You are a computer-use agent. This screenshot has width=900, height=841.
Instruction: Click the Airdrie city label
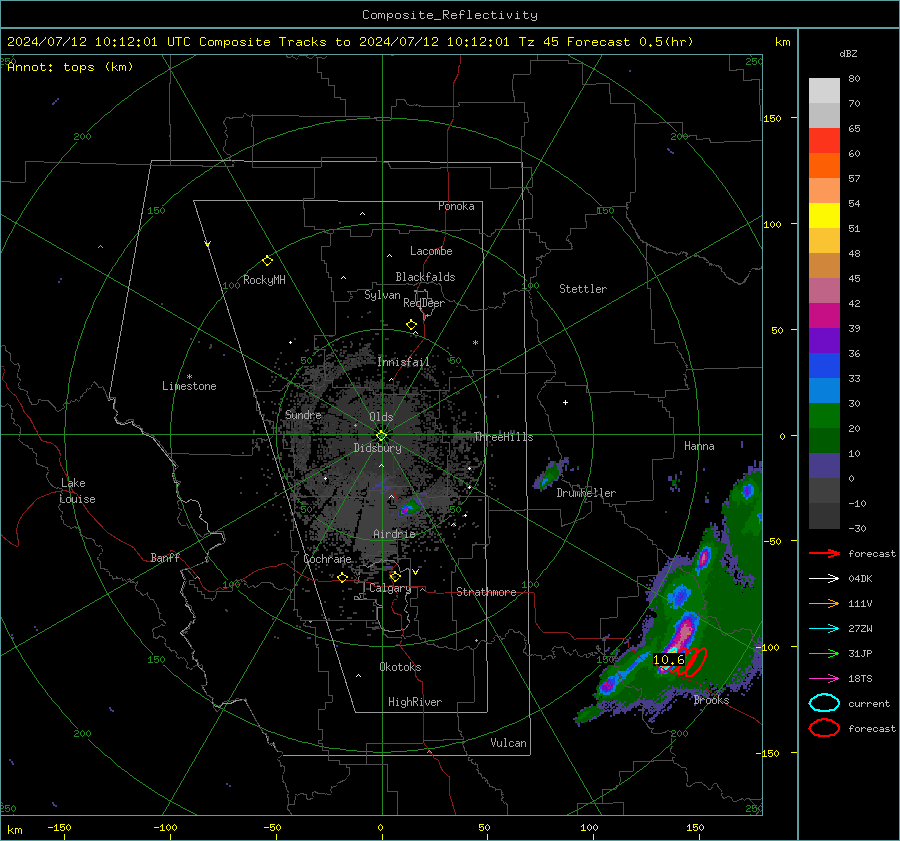pos(394,534)
